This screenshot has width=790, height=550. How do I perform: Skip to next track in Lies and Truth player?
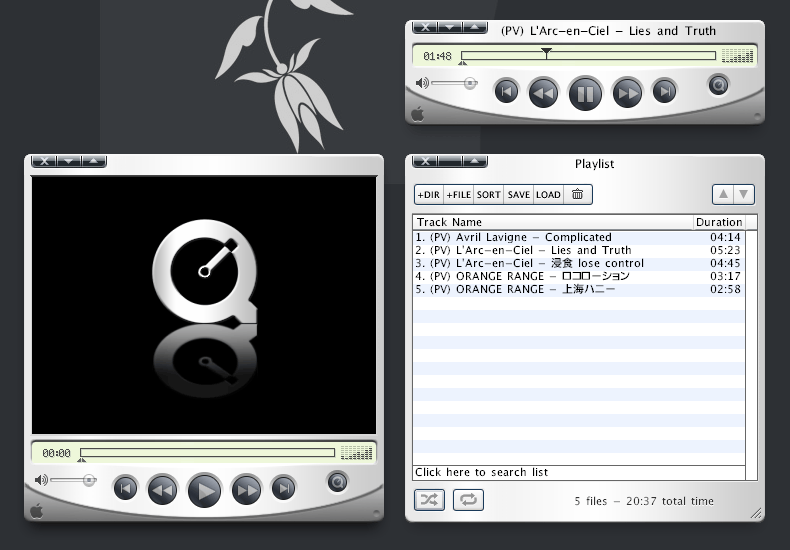[665, 92]
